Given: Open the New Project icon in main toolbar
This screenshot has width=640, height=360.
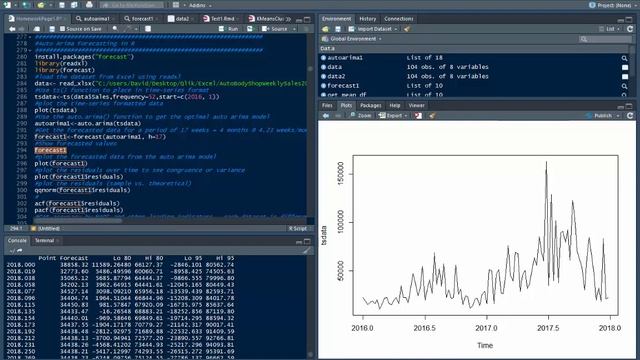Looking at the screenshot, I should (26, 5).
